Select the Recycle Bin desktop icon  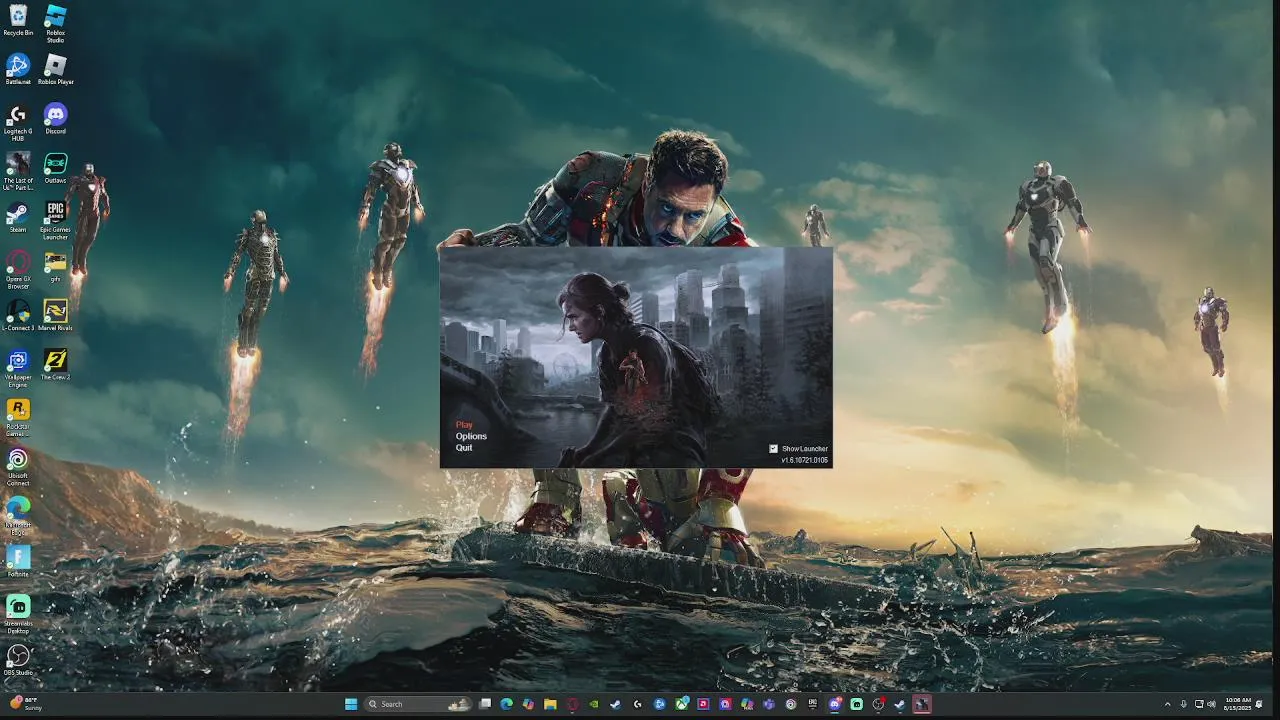[18, 21]
